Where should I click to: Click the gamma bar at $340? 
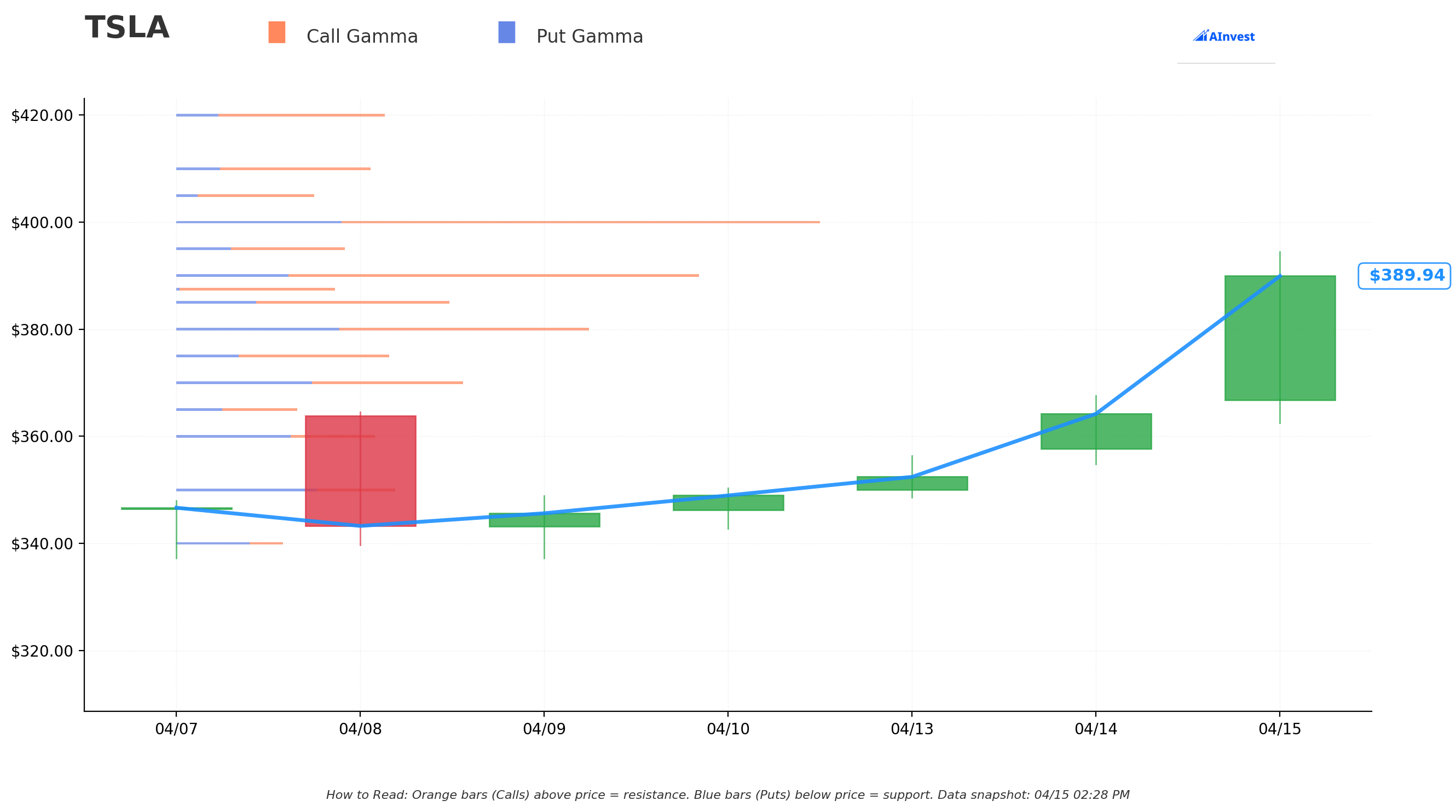[x=229, y=543]
